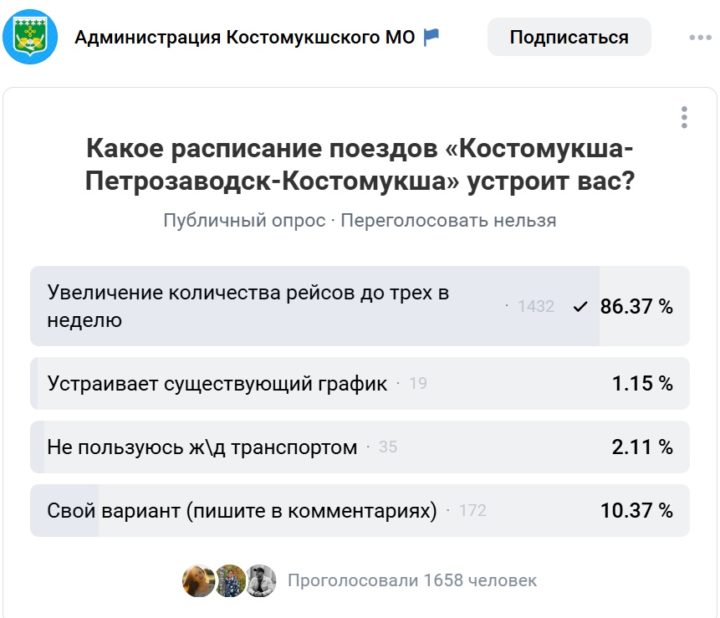Screen dimensions: 720x618
Task: Click the 86.37 % result bar percentage
Action: click(x=636, y=307)
